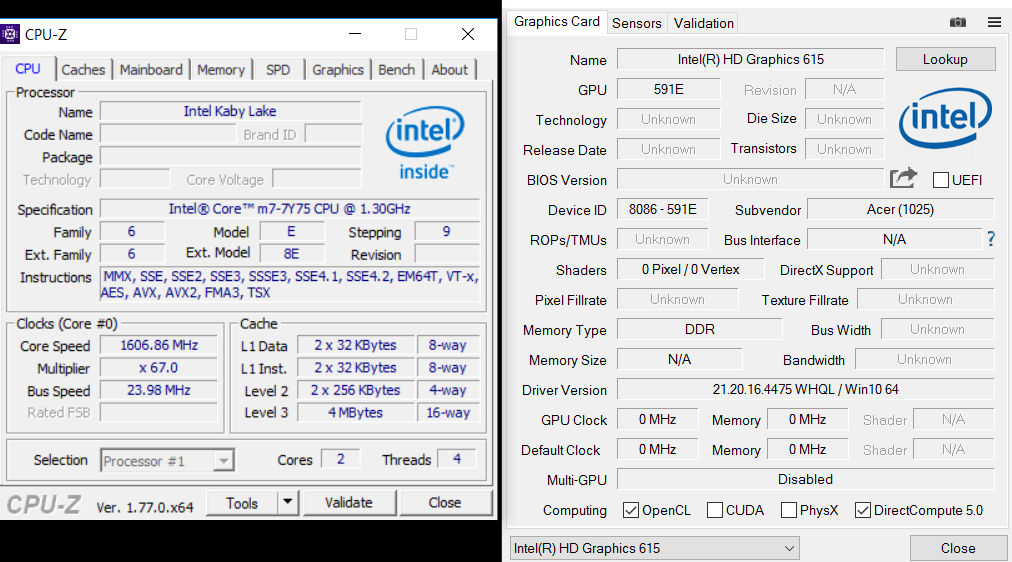Click the Core Speed value 1606.86 MHz
Viewport: 1012px width, 562px height.
159,345
